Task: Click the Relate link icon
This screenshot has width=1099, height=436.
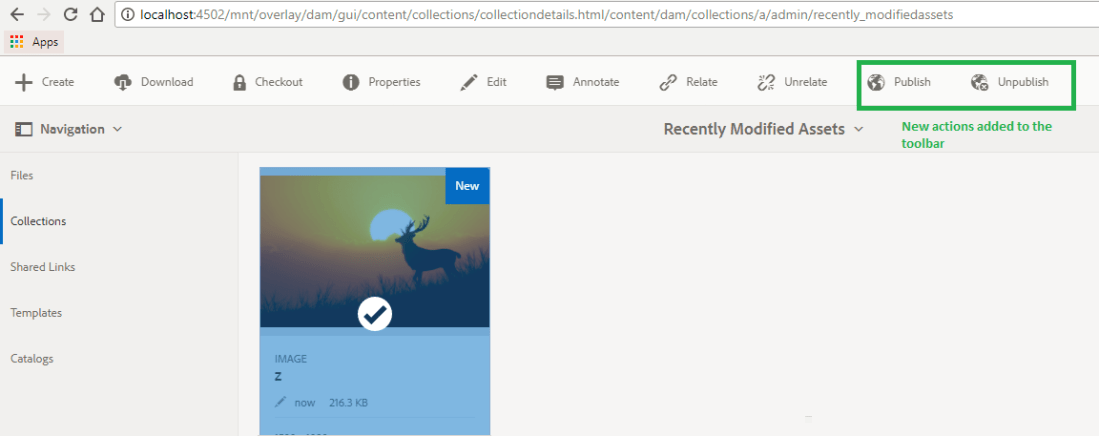Action: (x=668, y=82)
